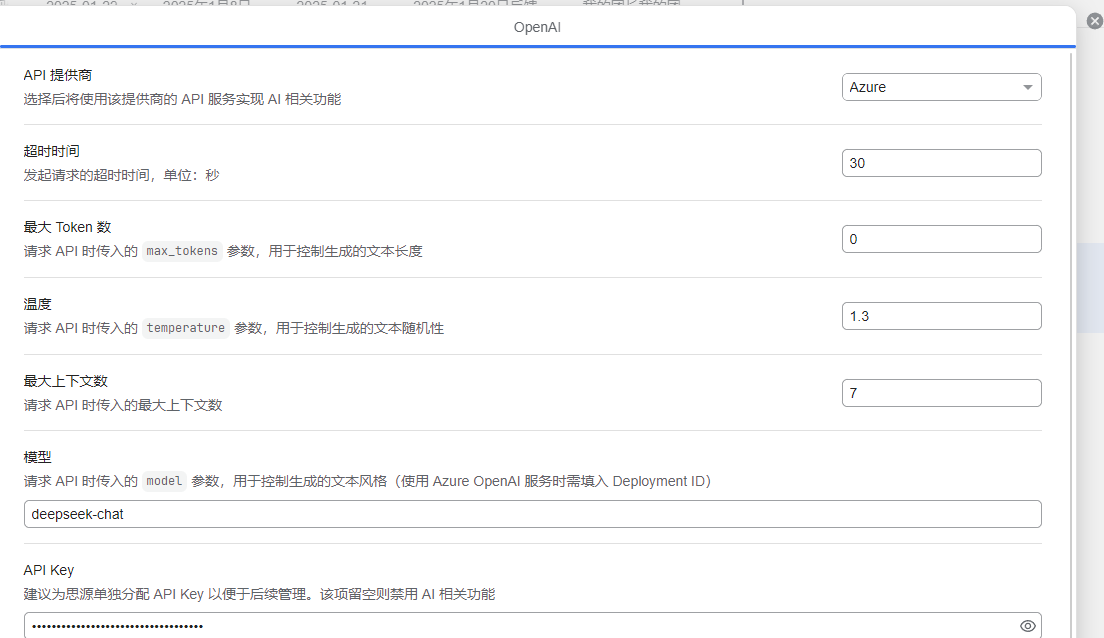Click the model code tag in description
This screenshot has height=638, width=1104.
[164, 481]
